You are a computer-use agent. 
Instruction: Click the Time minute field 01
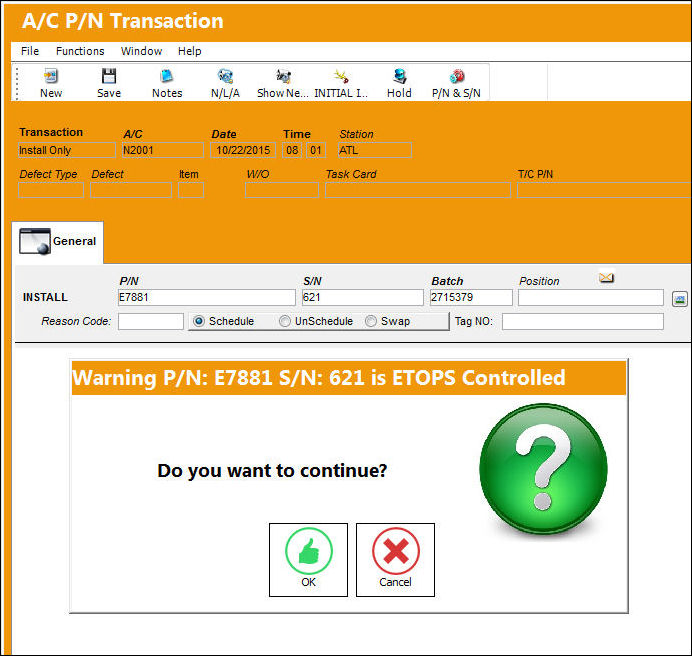(x=316, y=150)
